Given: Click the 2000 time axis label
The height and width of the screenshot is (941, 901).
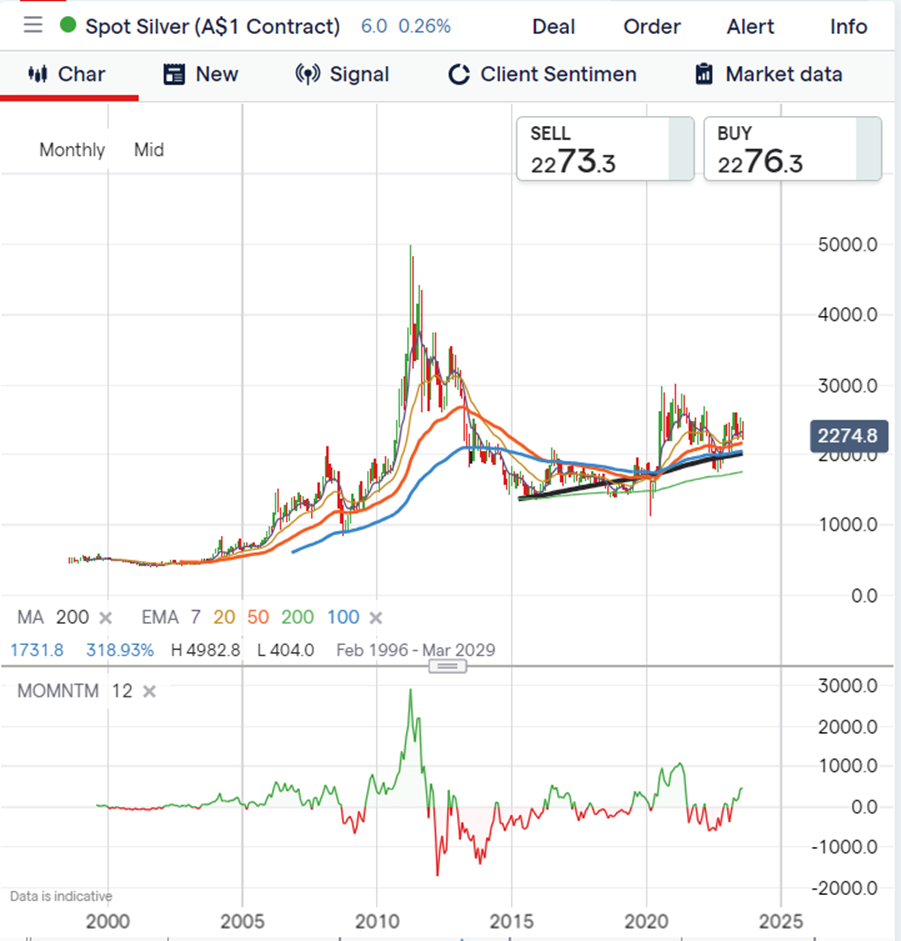Looking at the screenshot, I should click(x=108, y=922).
